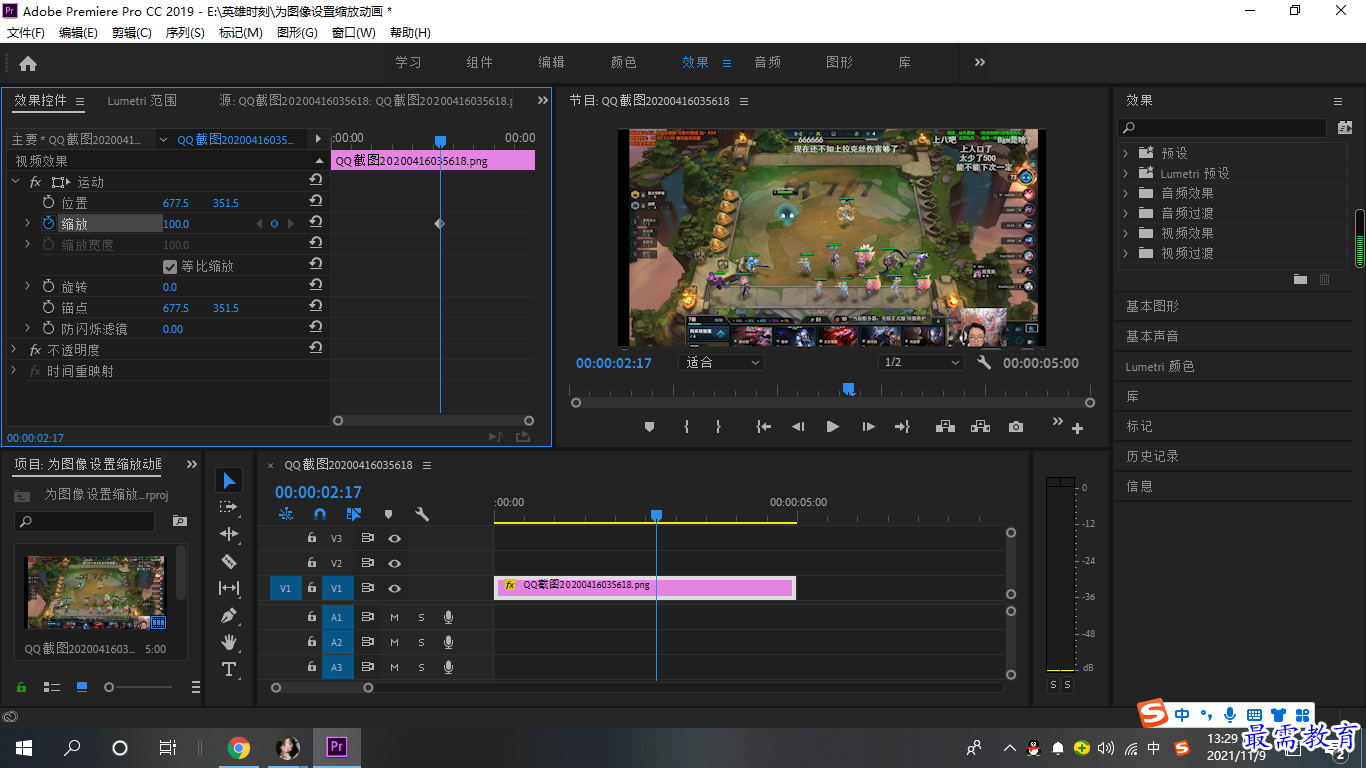Click Mark Out bracket button

click(718, 427)
